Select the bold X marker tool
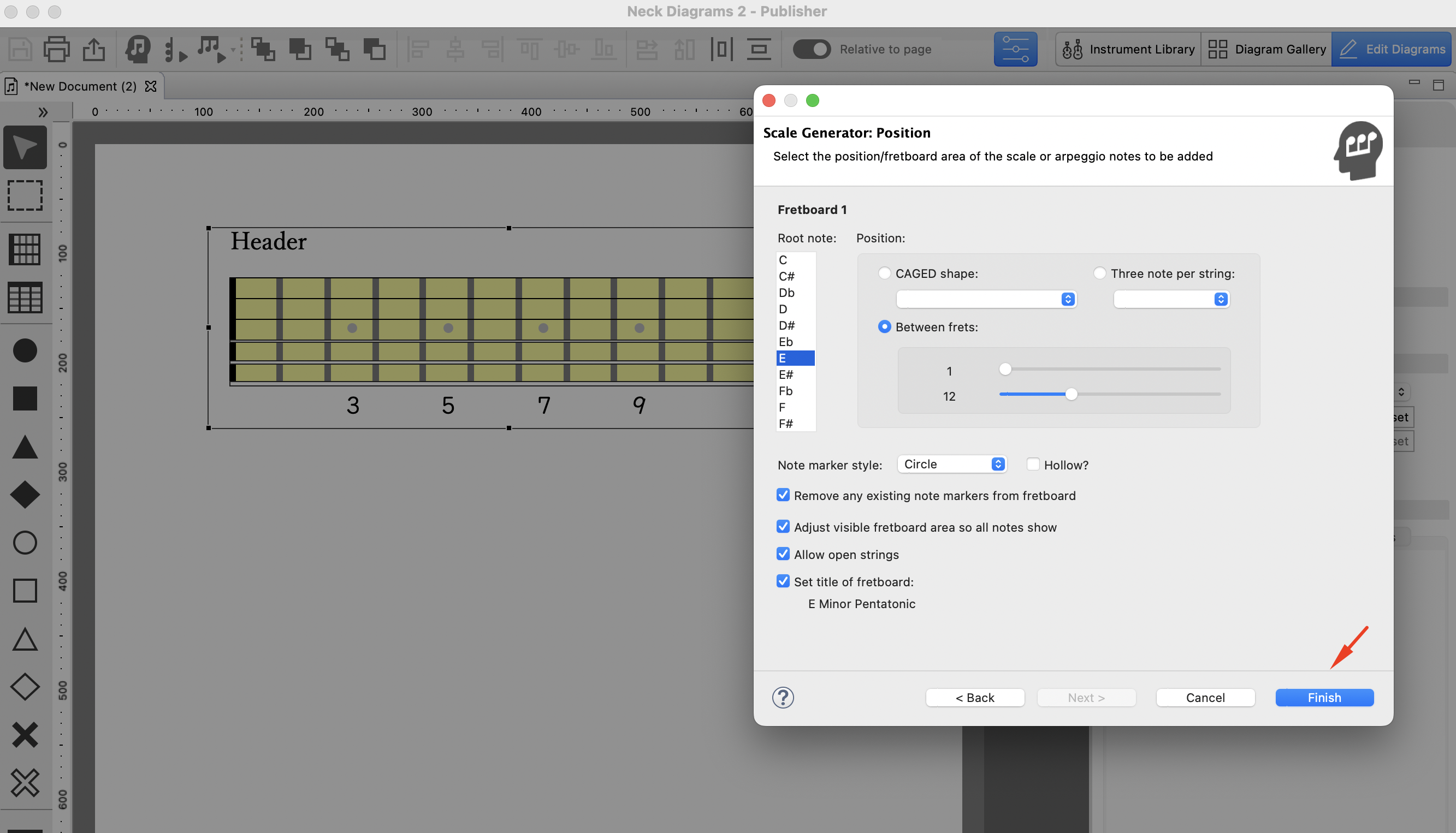The image size is (1456, 833). pyautogui.click(x=25, y=735)
